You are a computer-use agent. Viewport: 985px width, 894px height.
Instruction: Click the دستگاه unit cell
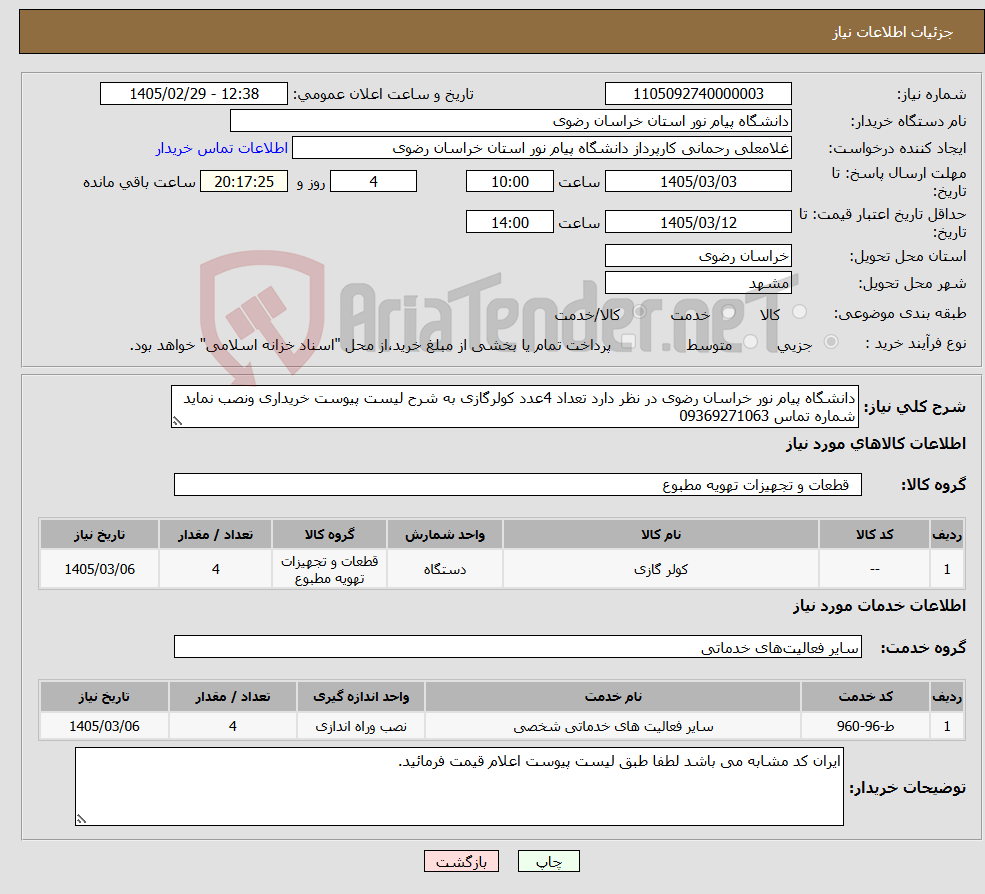[445, 569]
